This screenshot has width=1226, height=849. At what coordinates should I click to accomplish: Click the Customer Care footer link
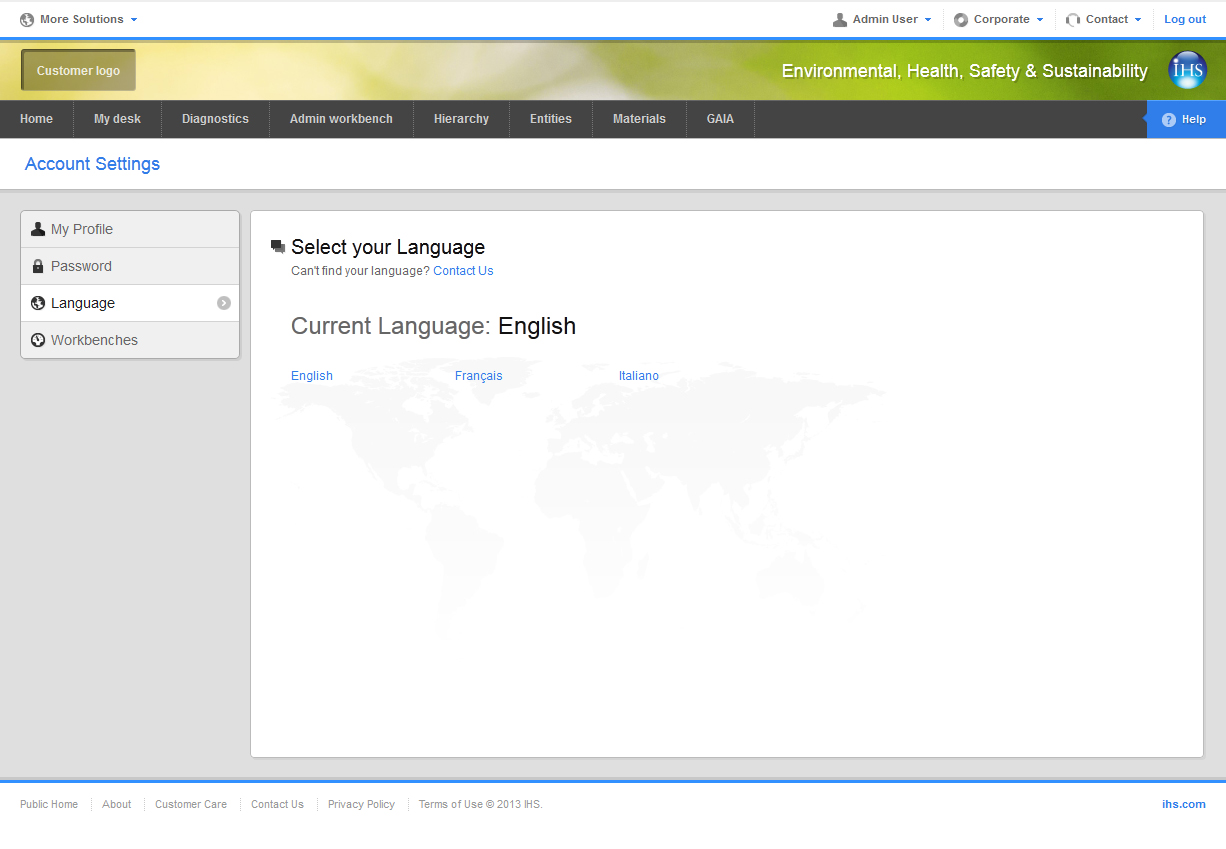coord(191,804)
